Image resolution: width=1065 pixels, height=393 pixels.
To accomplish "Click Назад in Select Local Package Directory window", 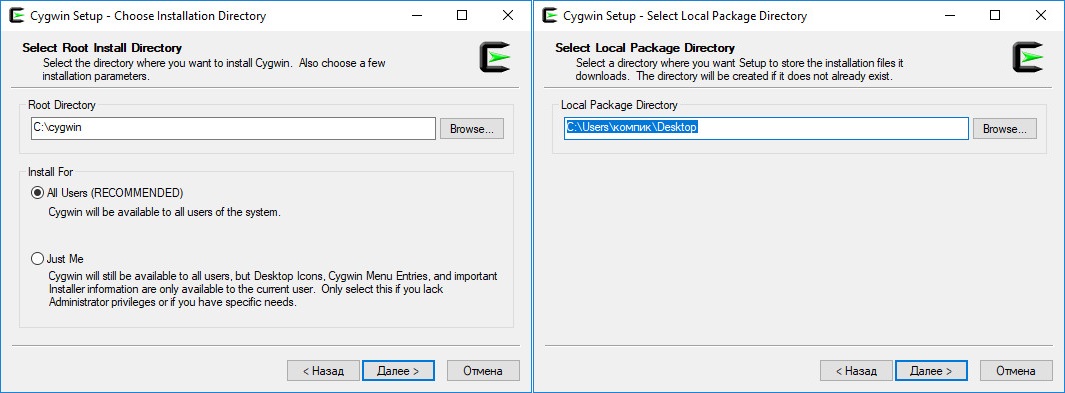I will (855, 371).
